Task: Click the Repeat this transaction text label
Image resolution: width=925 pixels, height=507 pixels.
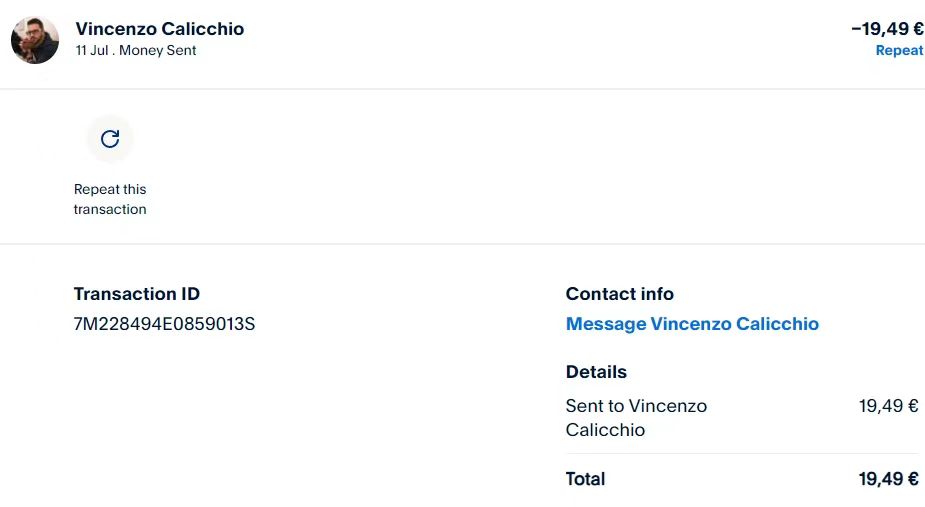Action: pos(110,199)
